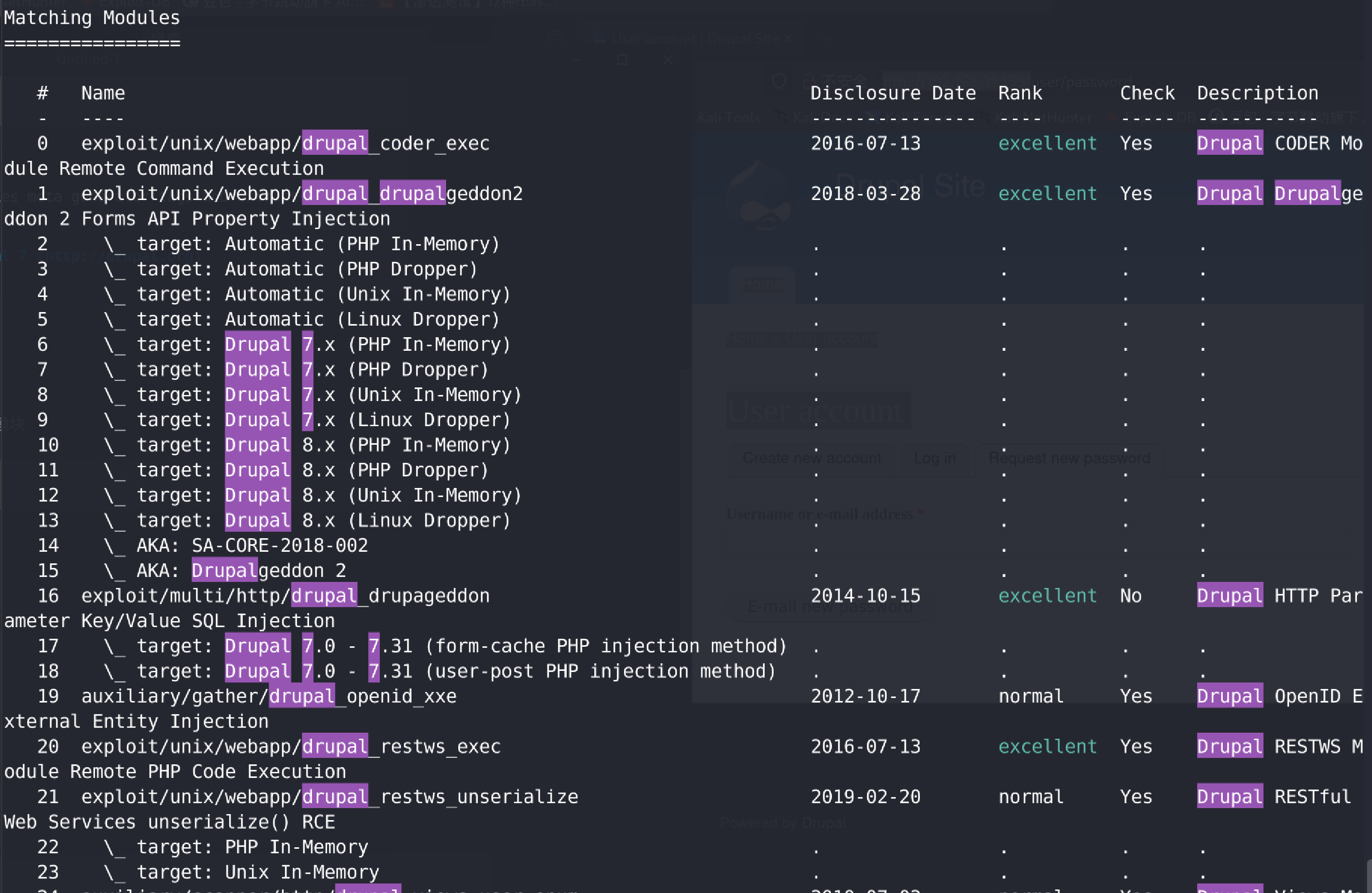Viewport: 1372px width, 893px height.
Task: Click disclosure date 2016-07-13 for coder_exec
Action: pyautogui.click(x=866, y=143)
